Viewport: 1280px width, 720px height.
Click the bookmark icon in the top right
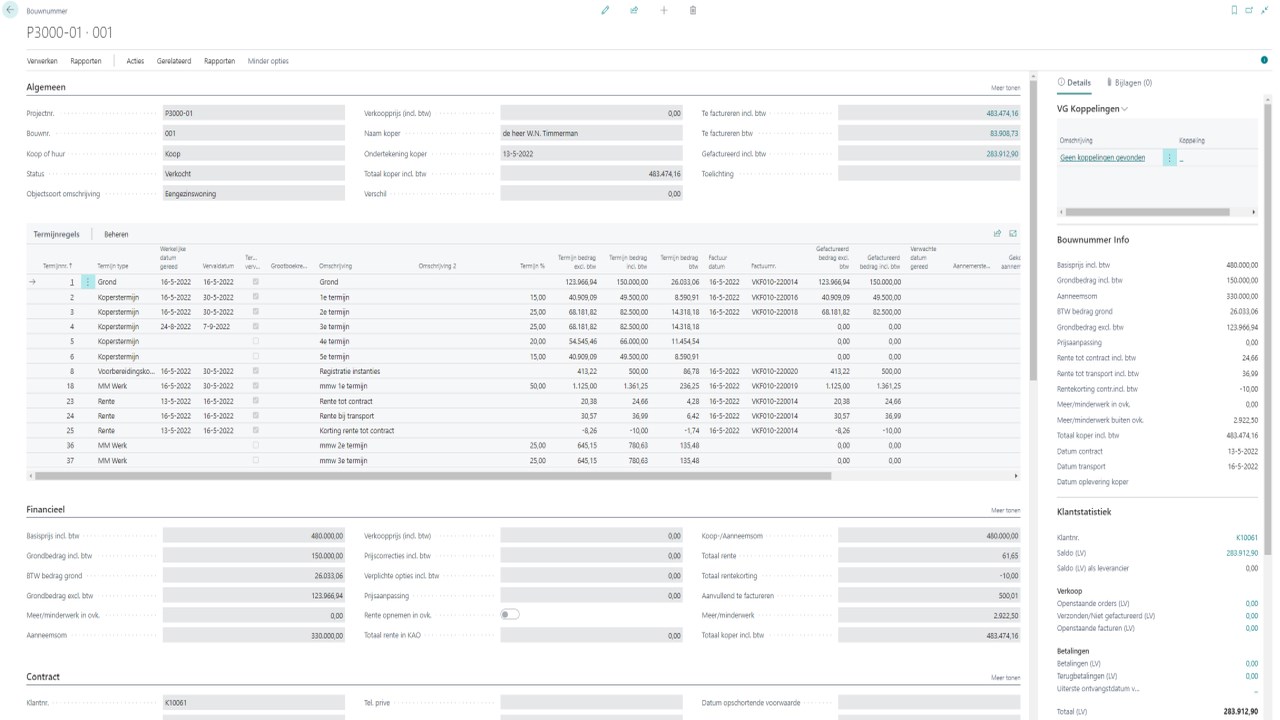coord(1234,10)
